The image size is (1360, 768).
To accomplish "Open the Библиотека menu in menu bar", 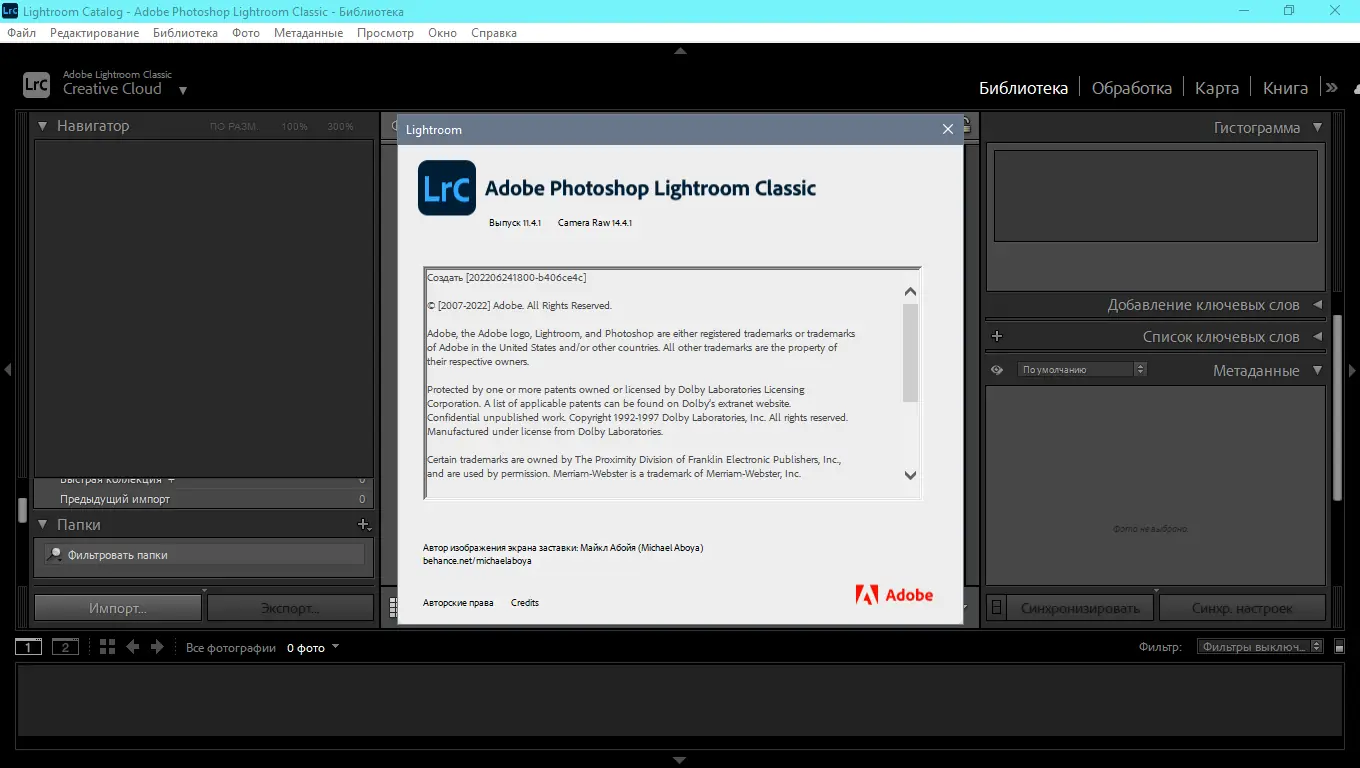I will (185, 33).
